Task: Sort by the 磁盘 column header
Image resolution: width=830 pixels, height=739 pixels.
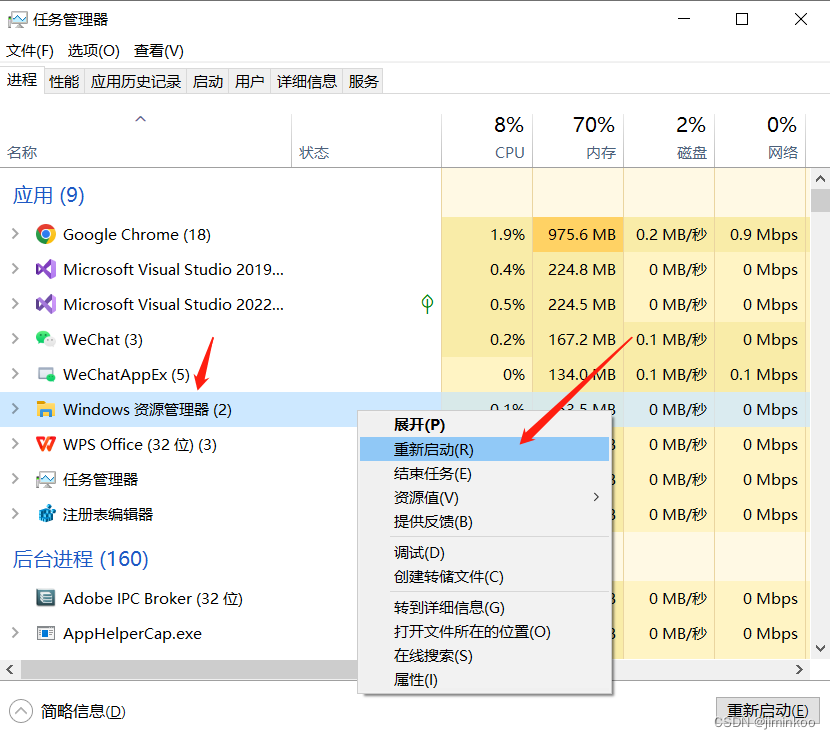Action: point(669,141)
